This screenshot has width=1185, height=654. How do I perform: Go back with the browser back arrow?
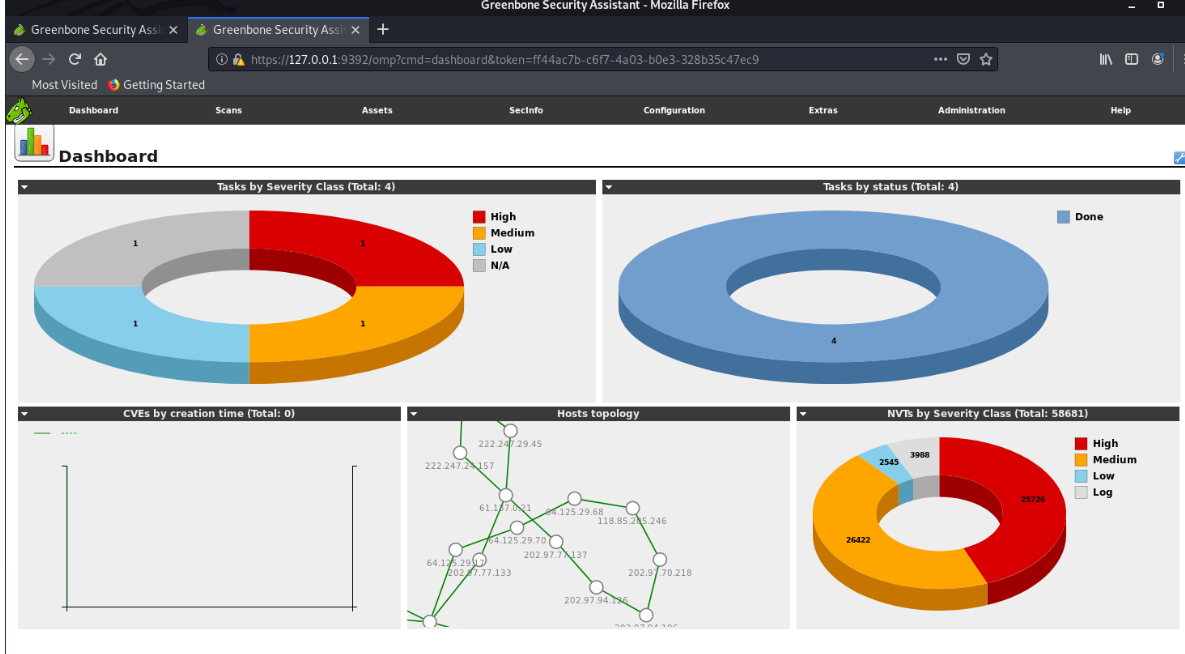click(22, 59)
